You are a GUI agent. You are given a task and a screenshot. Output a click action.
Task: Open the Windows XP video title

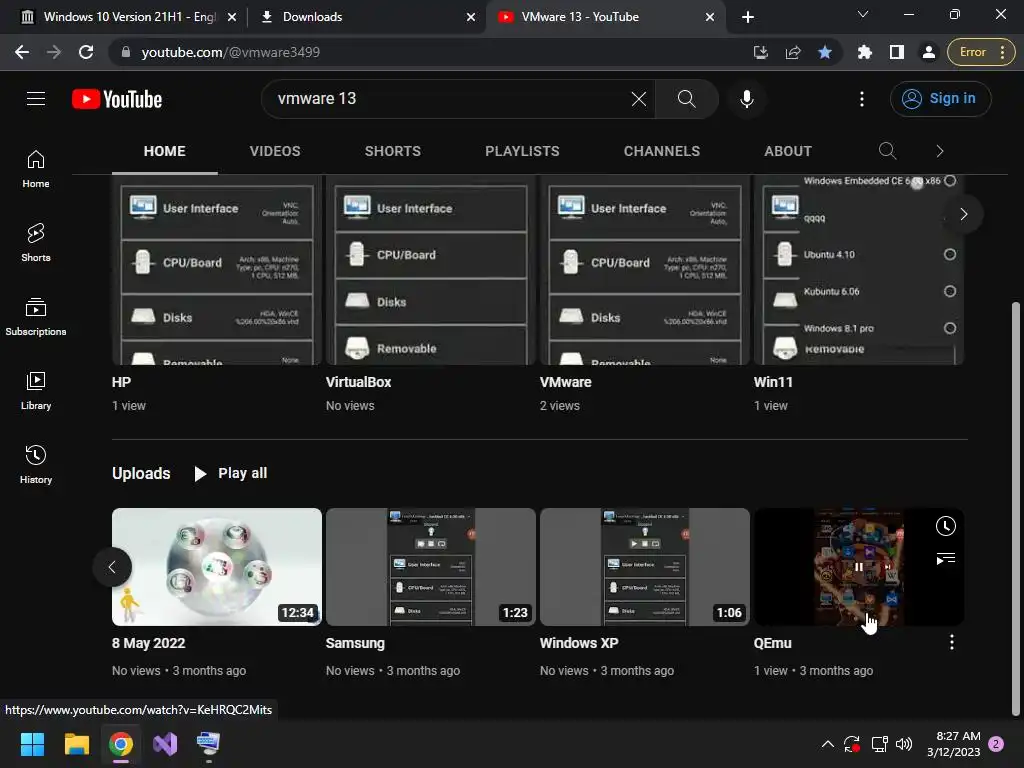579,643
